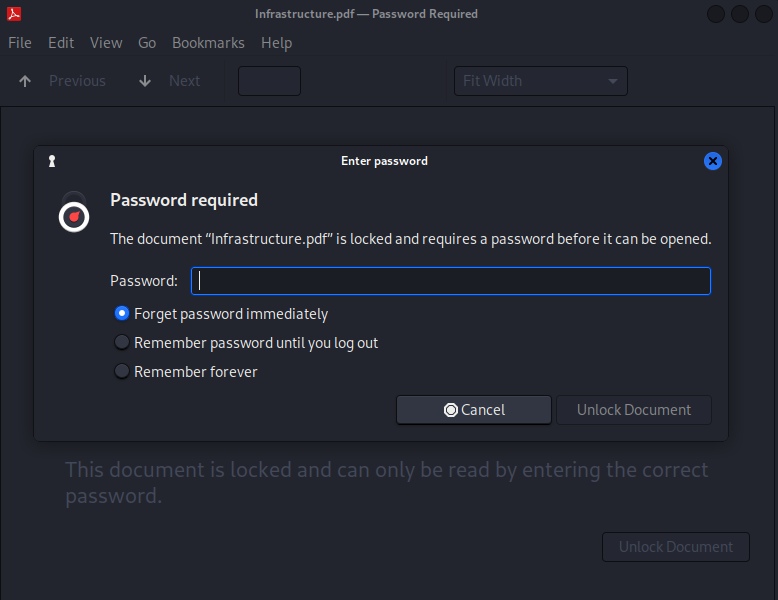The height and width of the screenshot is (600, 778).
Task: Click the red PDF application icon
Action: [14, 14]
